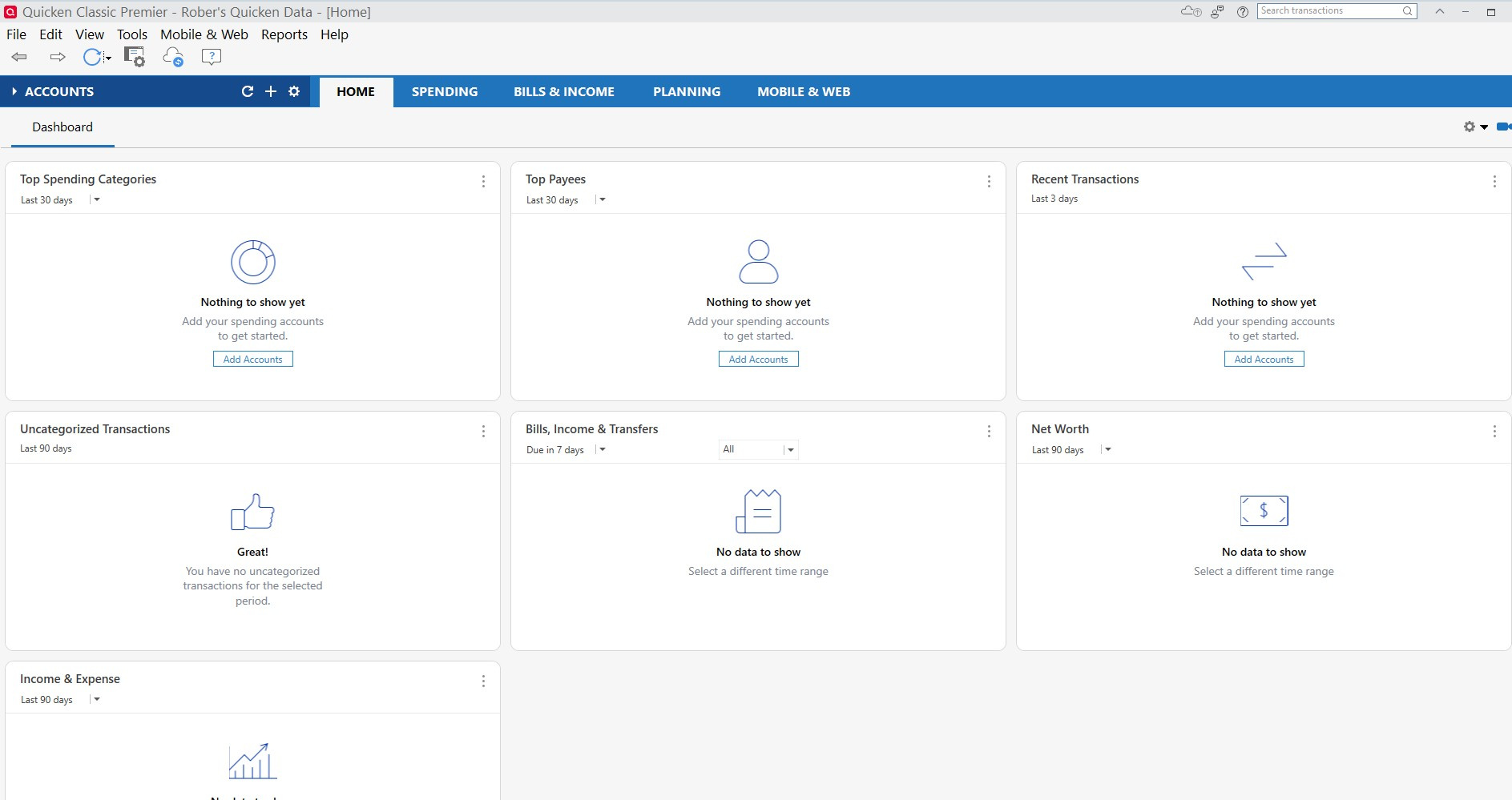Add an account with the plus icon

point(271,91)
